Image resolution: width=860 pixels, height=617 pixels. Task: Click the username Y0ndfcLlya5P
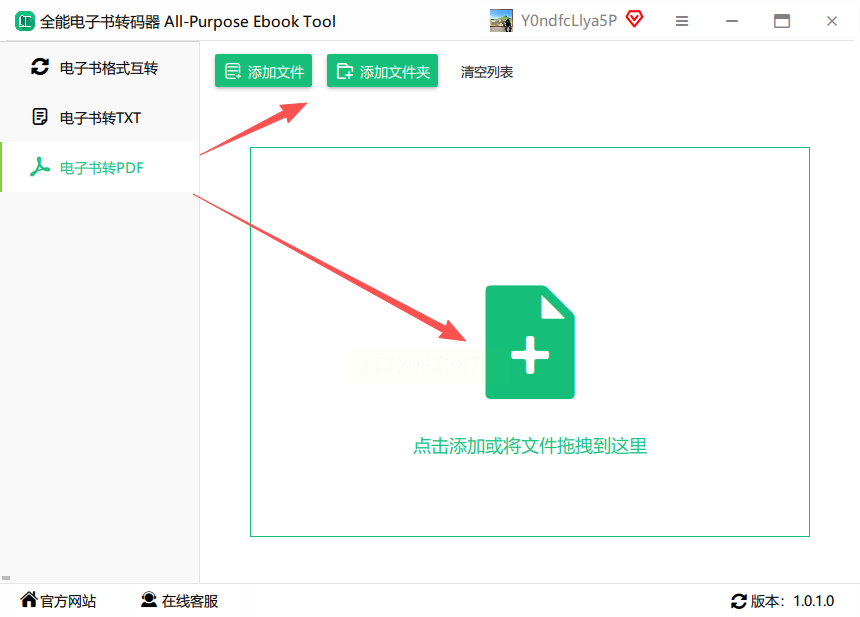(x=569, y=21)
